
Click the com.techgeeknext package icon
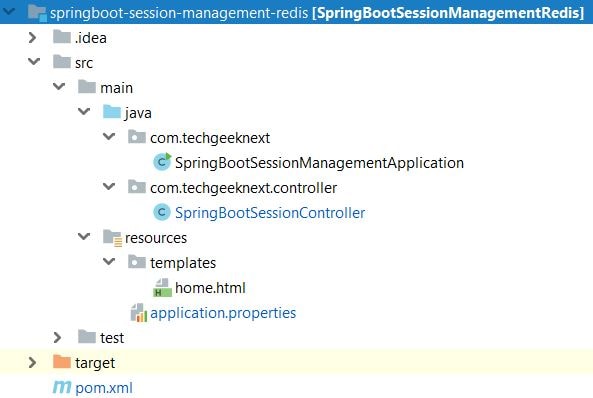tap(137, 137)
